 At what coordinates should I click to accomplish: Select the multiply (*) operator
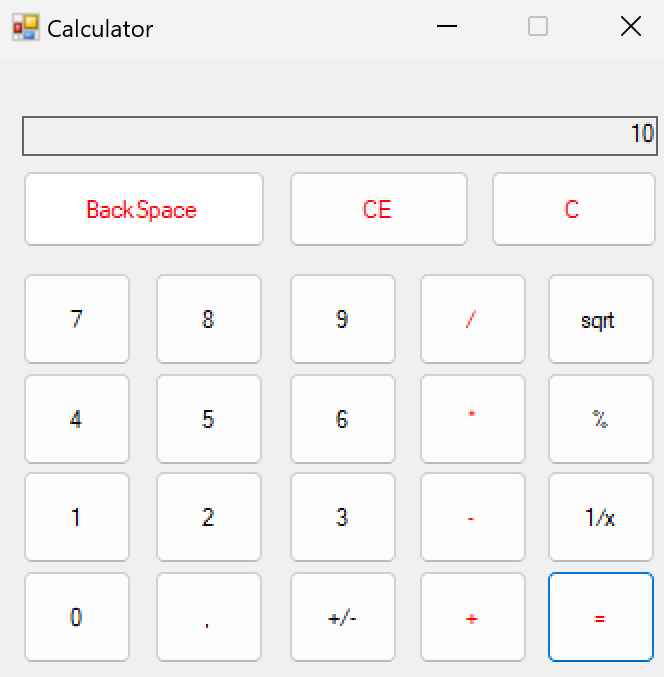coord(473,419)
